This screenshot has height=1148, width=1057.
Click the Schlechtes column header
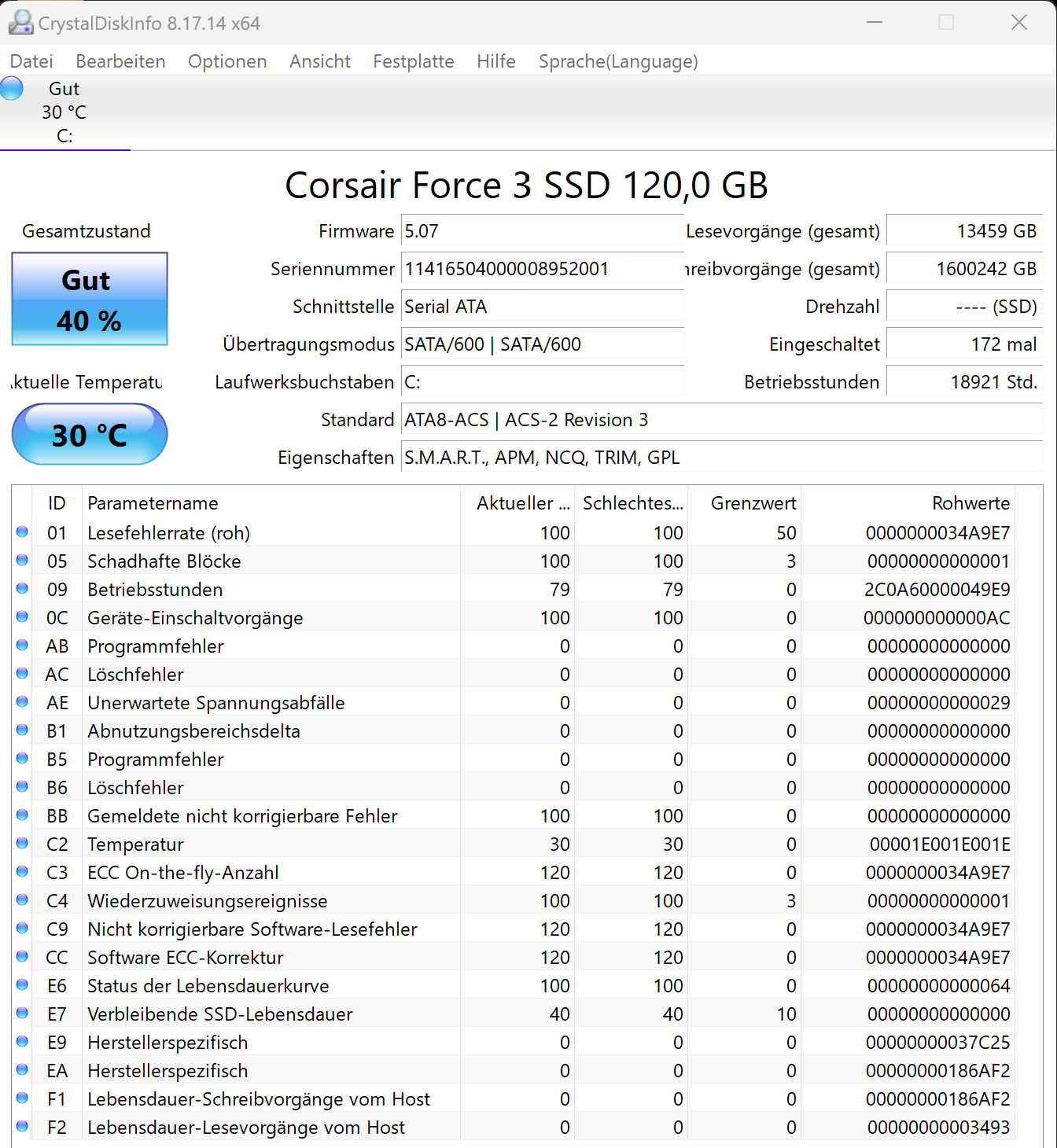pyautogui.click(x=631, y=503)
